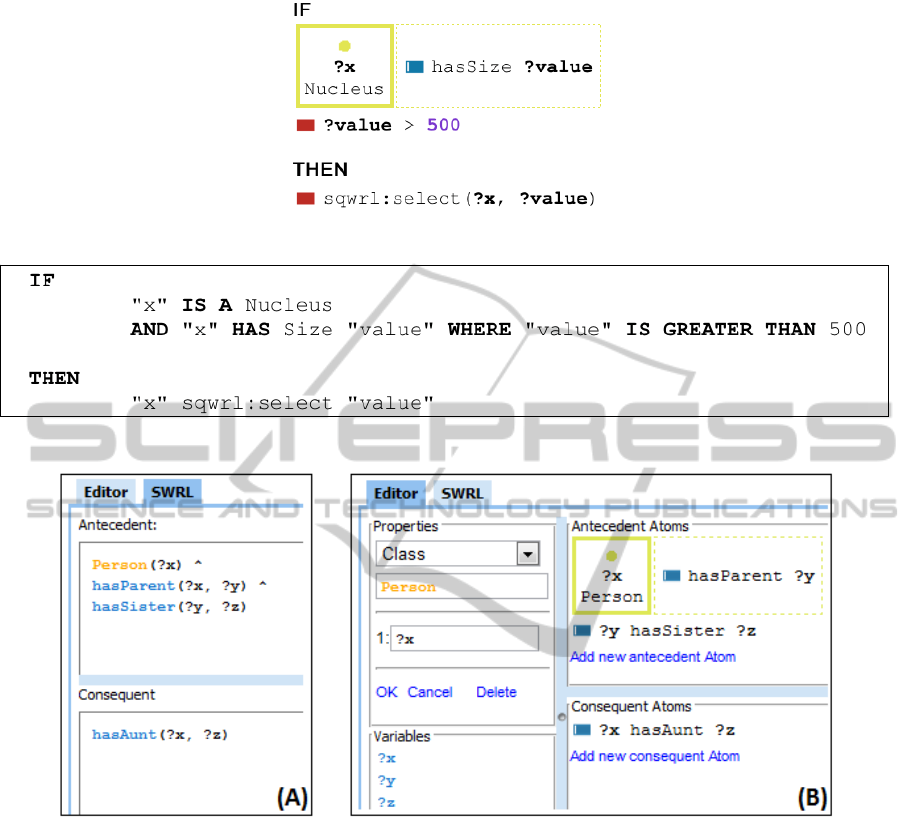Open the Class dropdown in Properties
914x820 pixels.
pyautogui.click(x=527, y=554)
